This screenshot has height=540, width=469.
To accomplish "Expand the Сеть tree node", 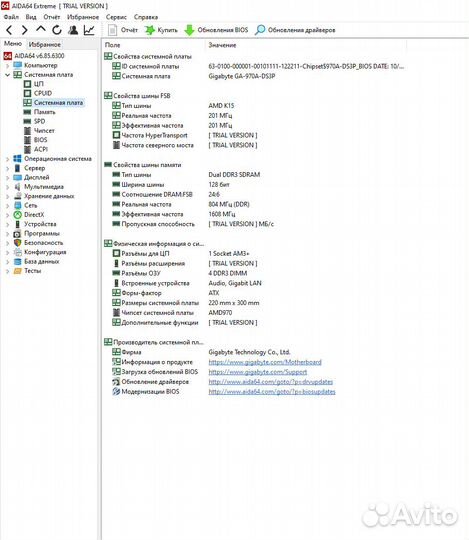I will coord(7,206).
